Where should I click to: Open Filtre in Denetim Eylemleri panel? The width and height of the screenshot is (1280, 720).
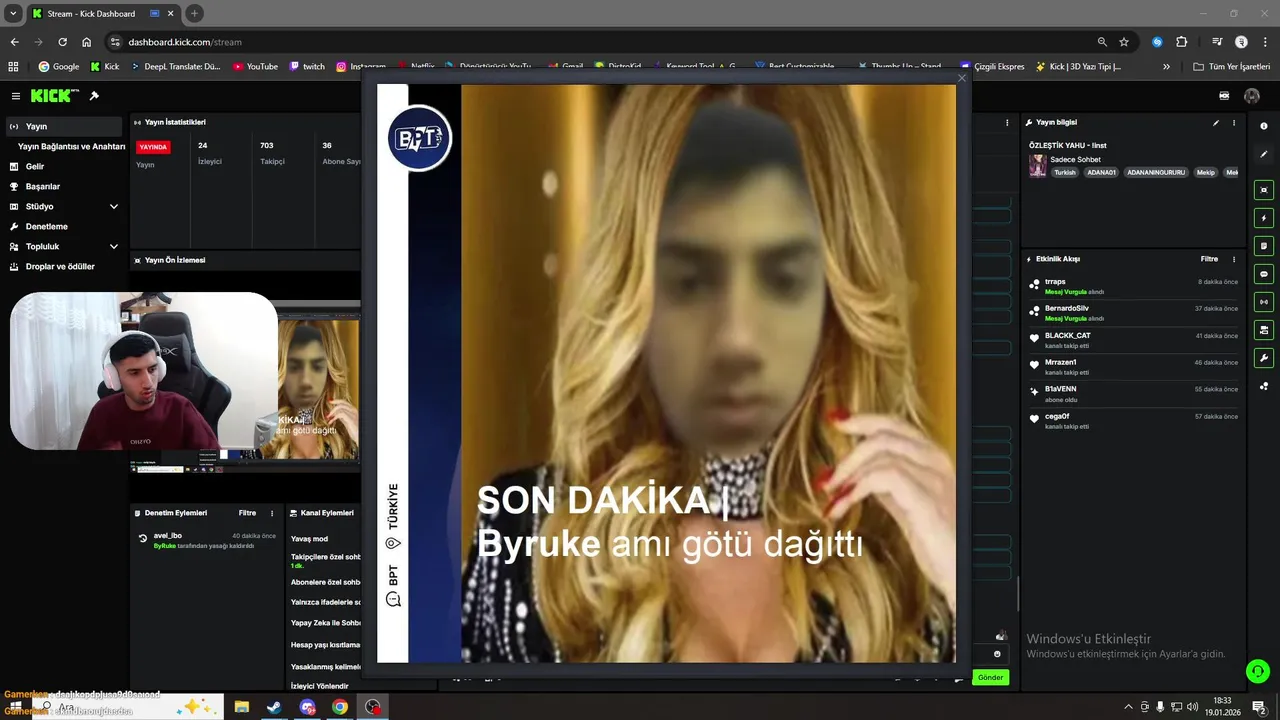[x=247, y=513]
